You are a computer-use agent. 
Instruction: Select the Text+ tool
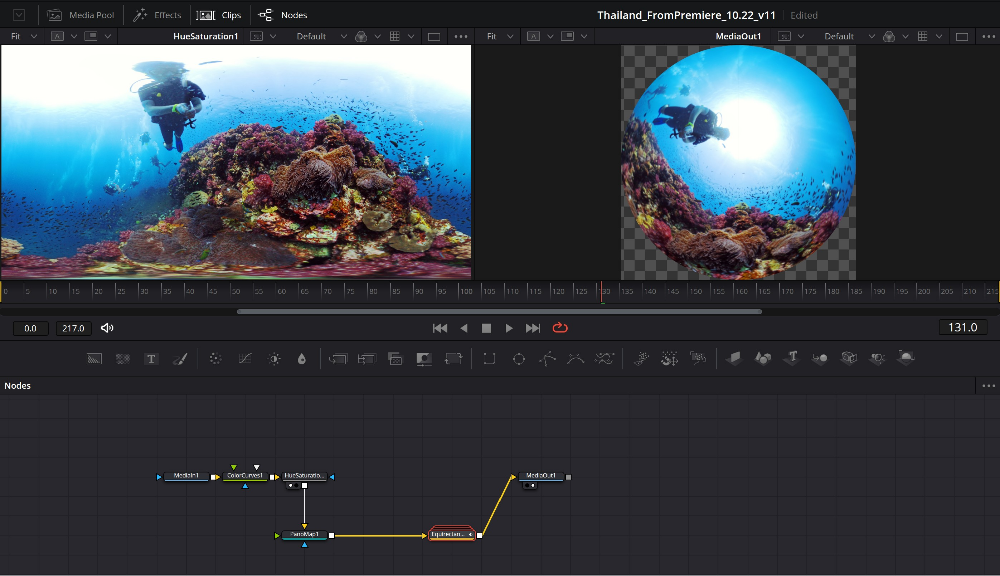(x=151, y=358)
